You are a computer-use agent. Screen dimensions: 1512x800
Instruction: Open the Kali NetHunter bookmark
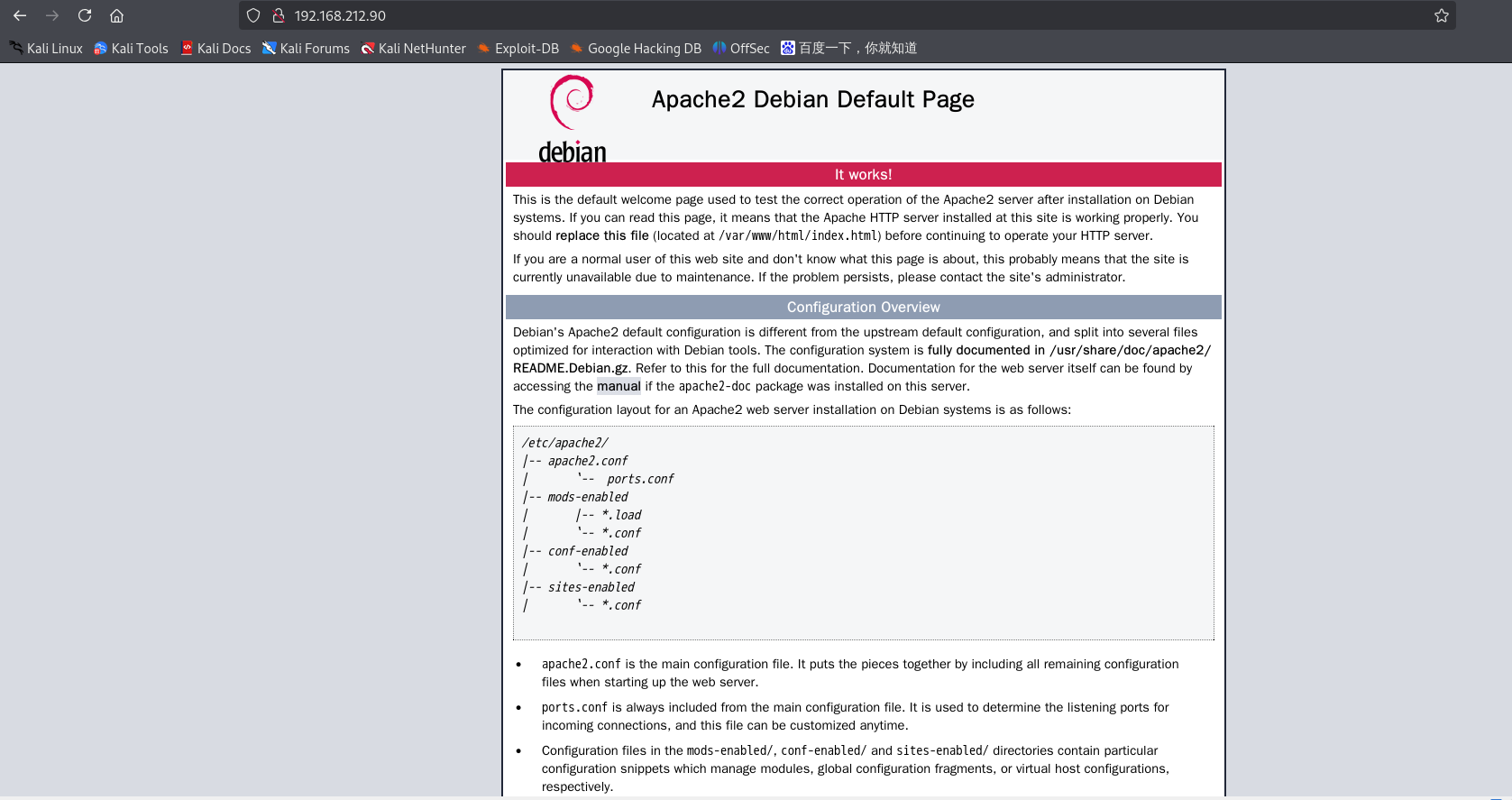point(413,48)
